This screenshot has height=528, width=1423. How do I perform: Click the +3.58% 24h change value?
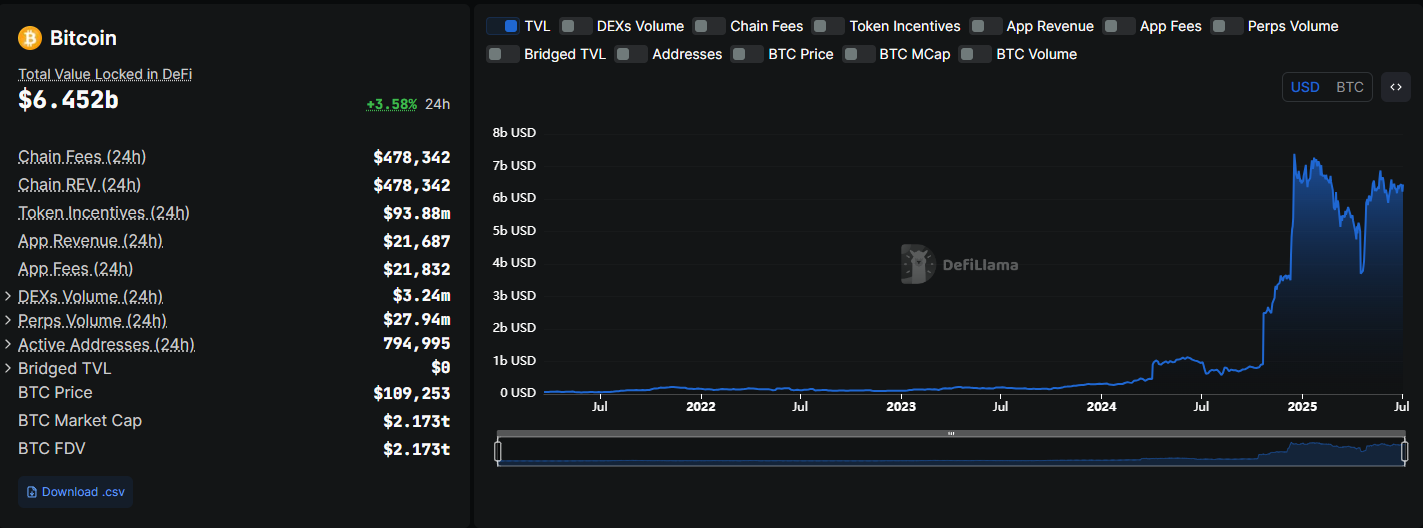coord(392,104)
